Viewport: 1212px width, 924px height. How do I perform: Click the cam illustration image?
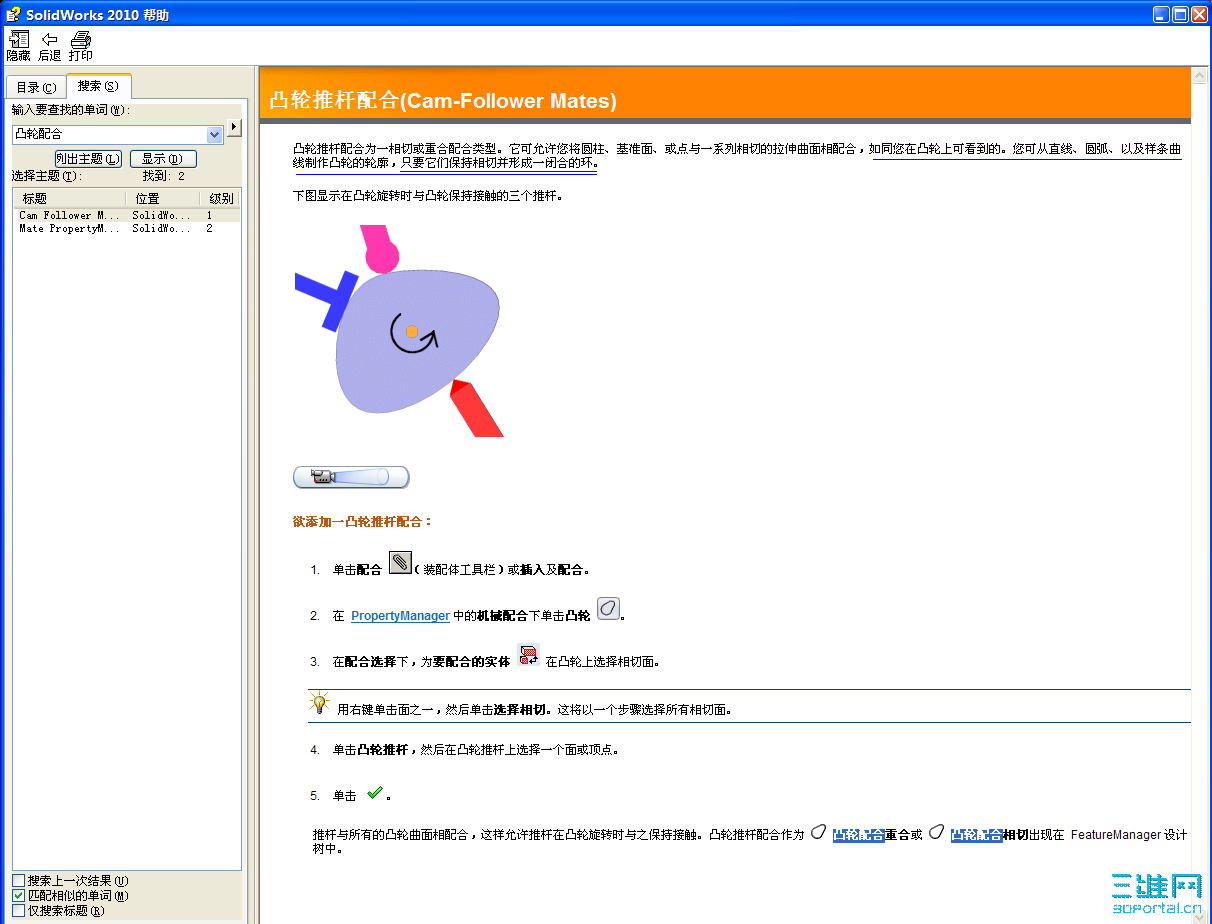coord(399,331)
